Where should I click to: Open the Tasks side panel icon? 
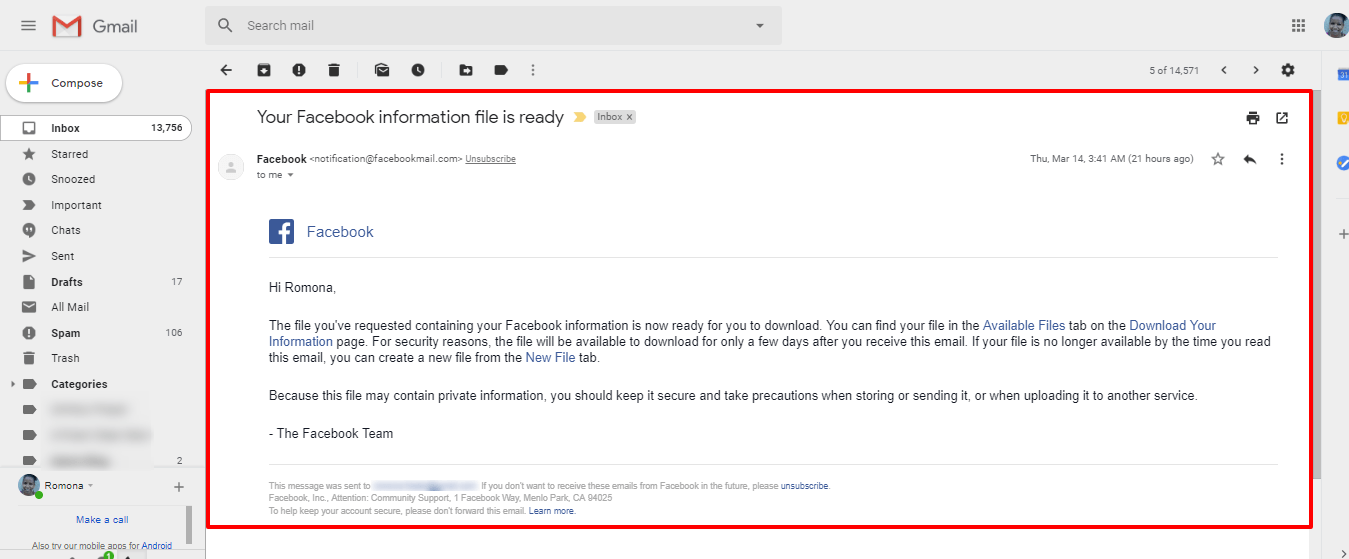(1342, 162)
